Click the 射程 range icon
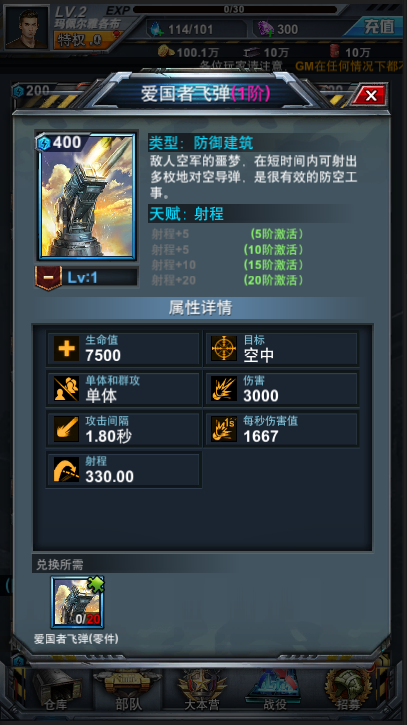Screen dimensions: 407x725 tap(67, 469)
